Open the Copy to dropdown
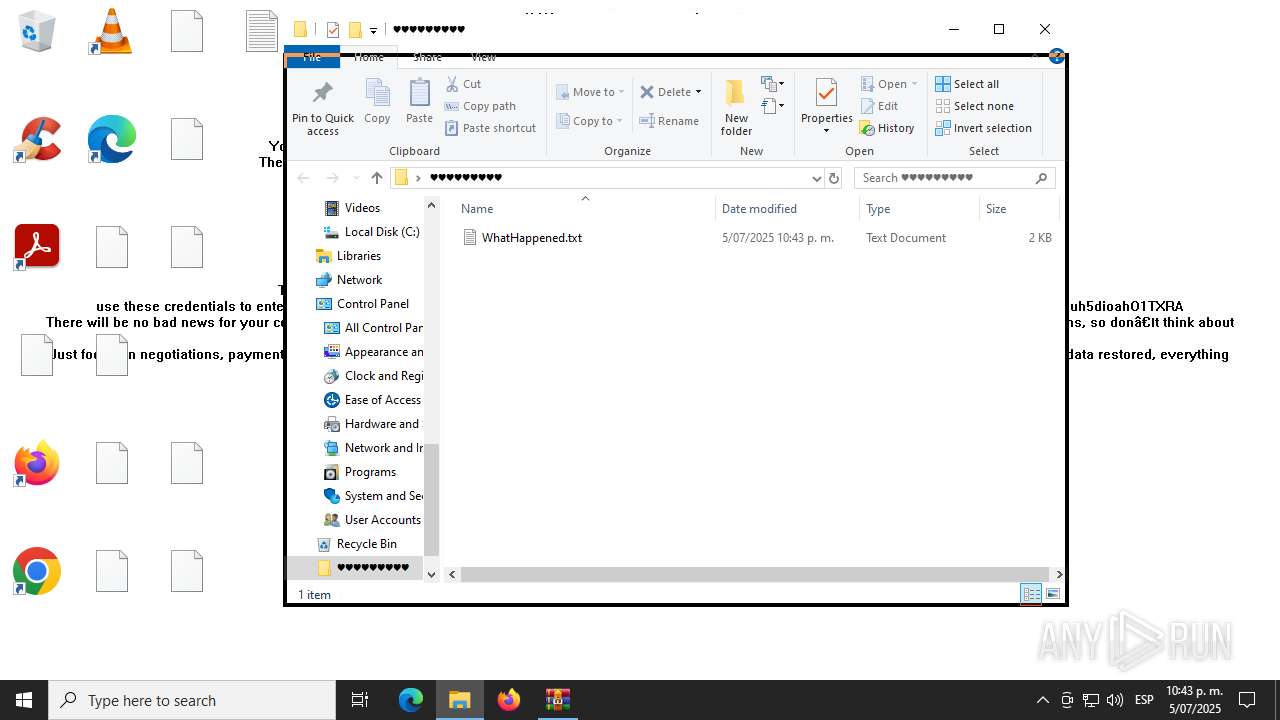Screen dimensions: 1280x720 [x=590, y=121]
